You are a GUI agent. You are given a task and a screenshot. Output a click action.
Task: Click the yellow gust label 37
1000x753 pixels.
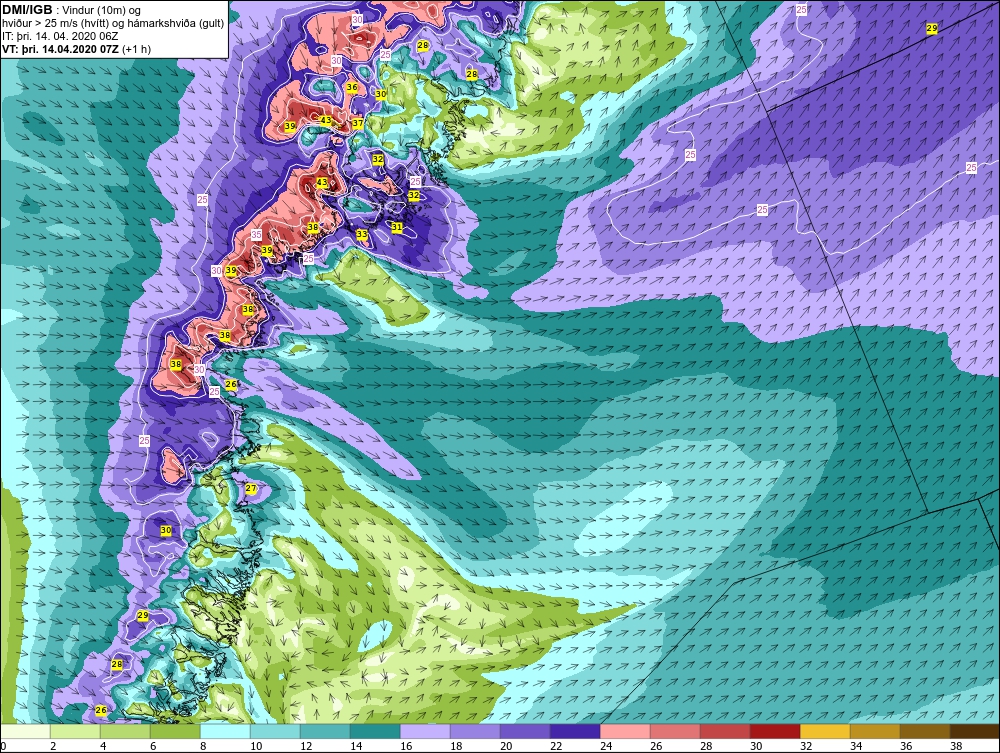click(358, 124)
